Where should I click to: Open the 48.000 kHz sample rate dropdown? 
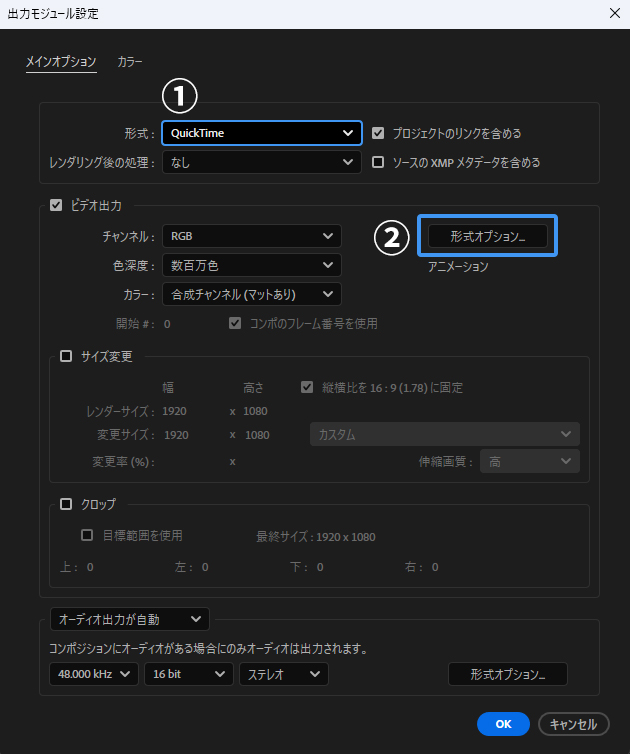[95, 675]
